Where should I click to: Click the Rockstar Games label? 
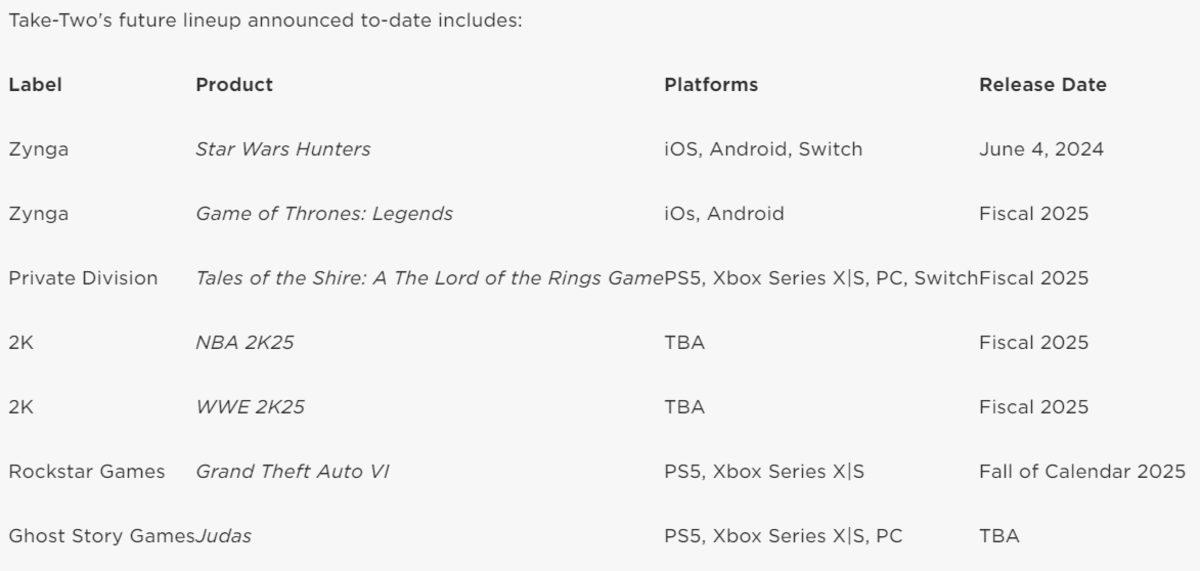tap(87, 471)
